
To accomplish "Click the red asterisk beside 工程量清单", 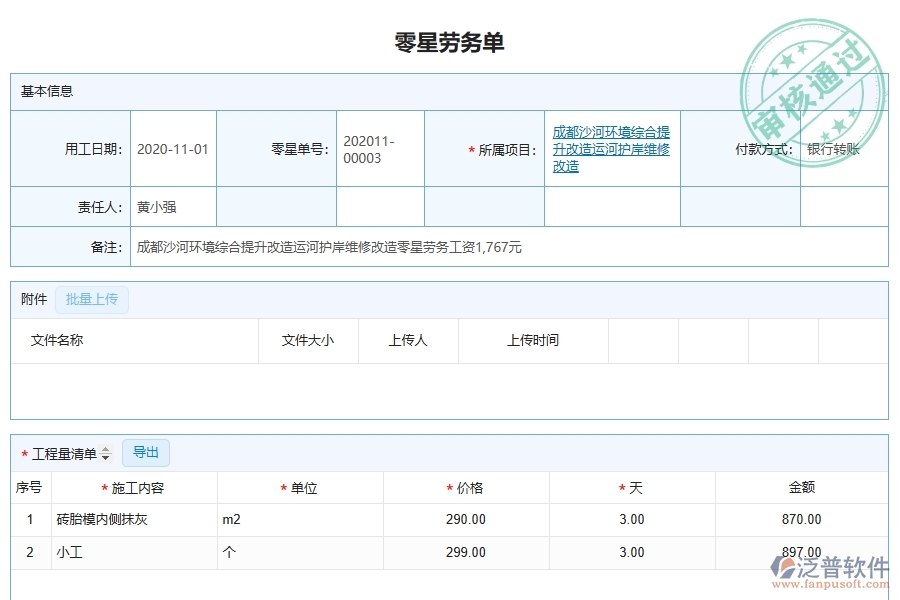I will (x=22, y=453).
